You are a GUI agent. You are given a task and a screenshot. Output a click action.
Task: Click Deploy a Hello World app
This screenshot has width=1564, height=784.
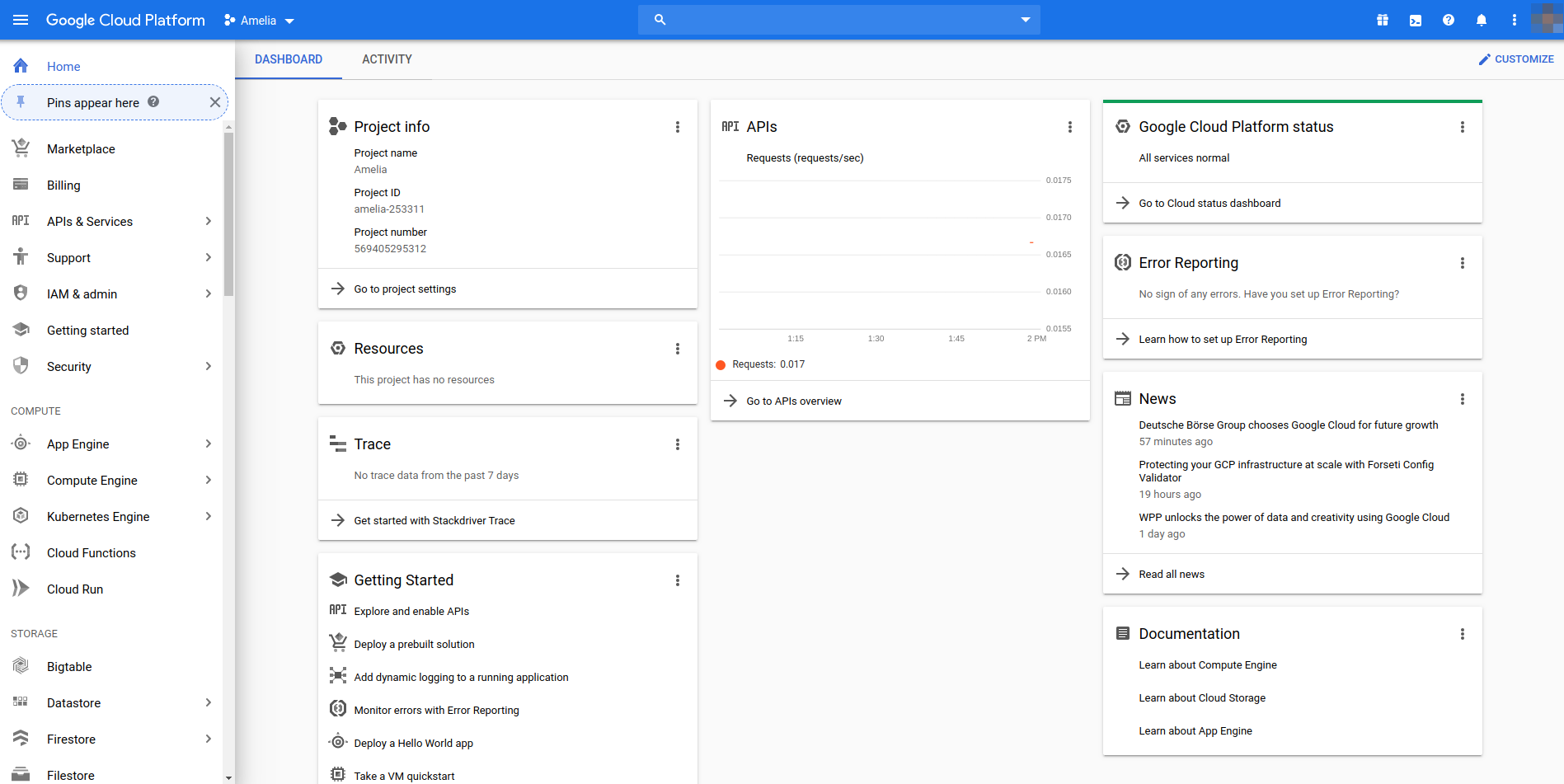coord(413,743)
